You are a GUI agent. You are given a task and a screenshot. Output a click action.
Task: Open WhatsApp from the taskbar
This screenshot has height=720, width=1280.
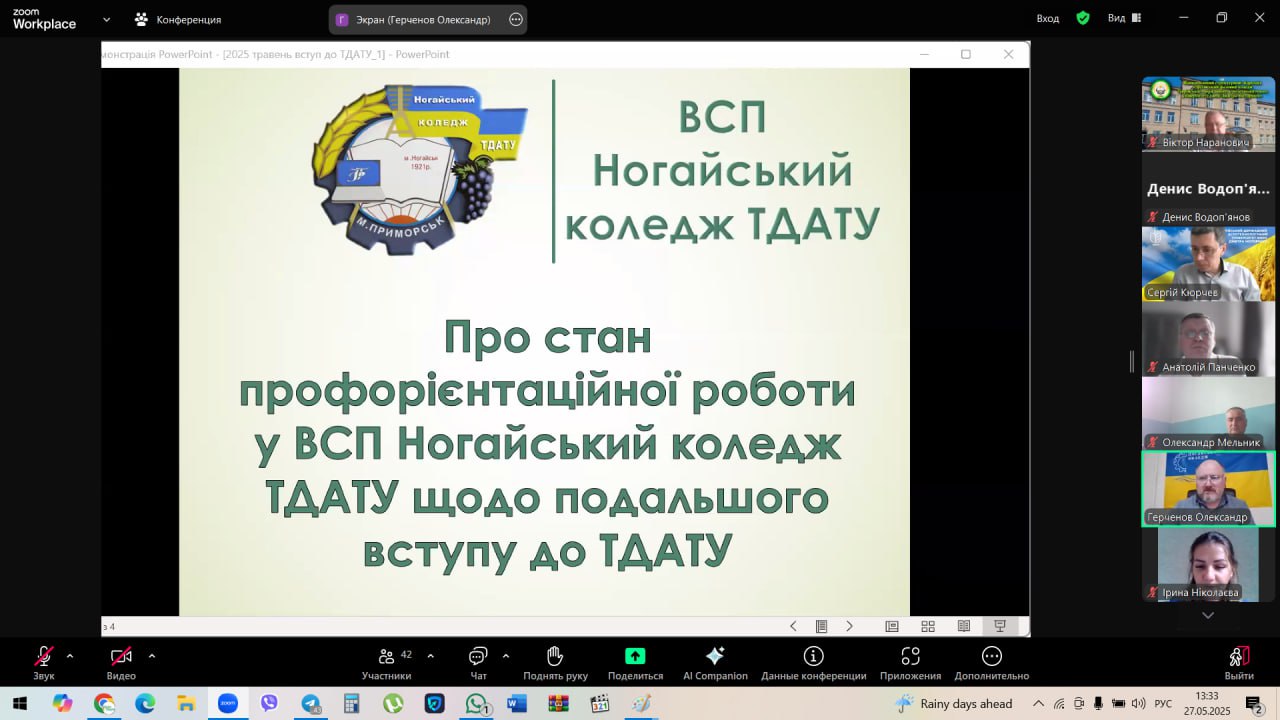(476, 703)
